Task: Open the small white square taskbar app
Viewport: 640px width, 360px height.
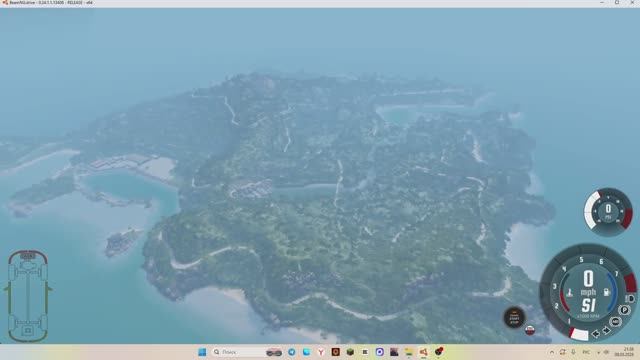Action: point(365,352)
